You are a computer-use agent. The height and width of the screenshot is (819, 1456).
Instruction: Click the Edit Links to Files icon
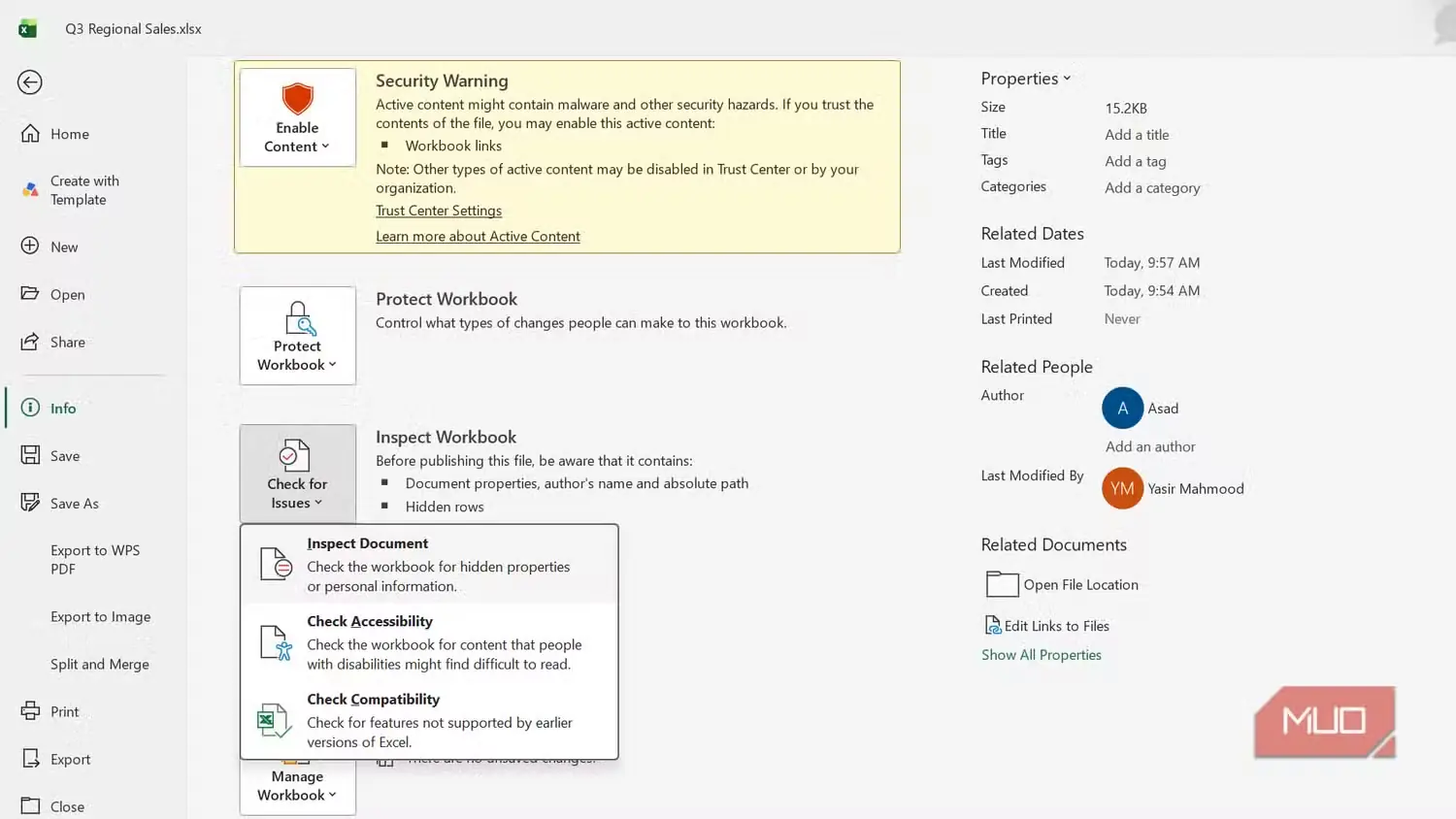992,626
